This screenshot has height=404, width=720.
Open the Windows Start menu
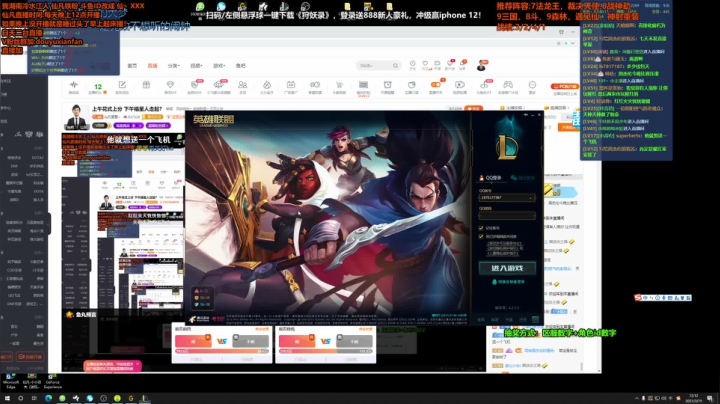7,398
